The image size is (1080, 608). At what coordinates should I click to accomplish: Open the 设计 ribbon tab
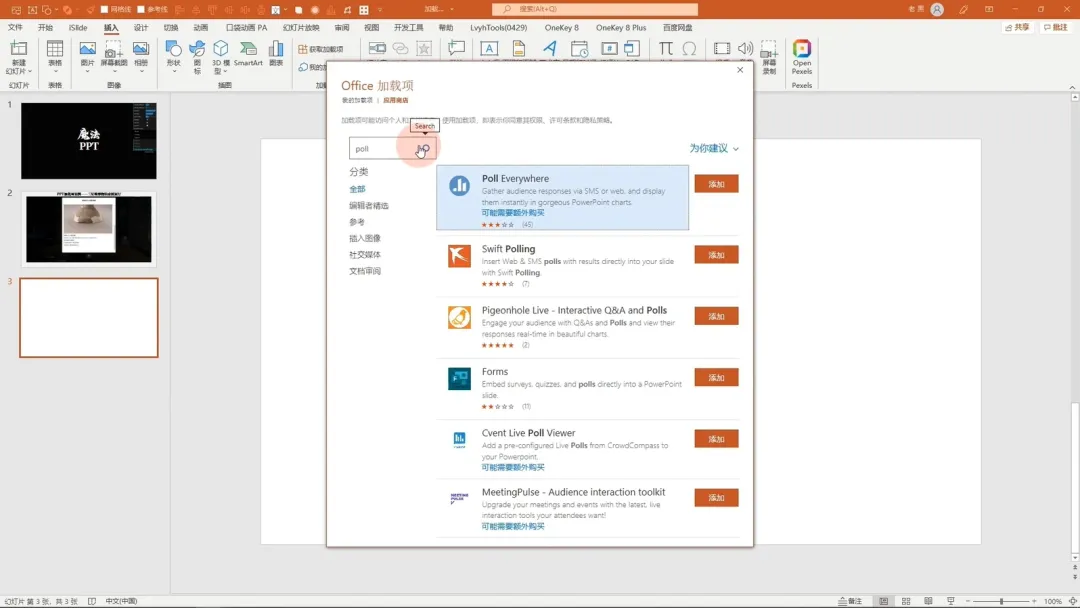pyautogui.click(x=141, y=28)
